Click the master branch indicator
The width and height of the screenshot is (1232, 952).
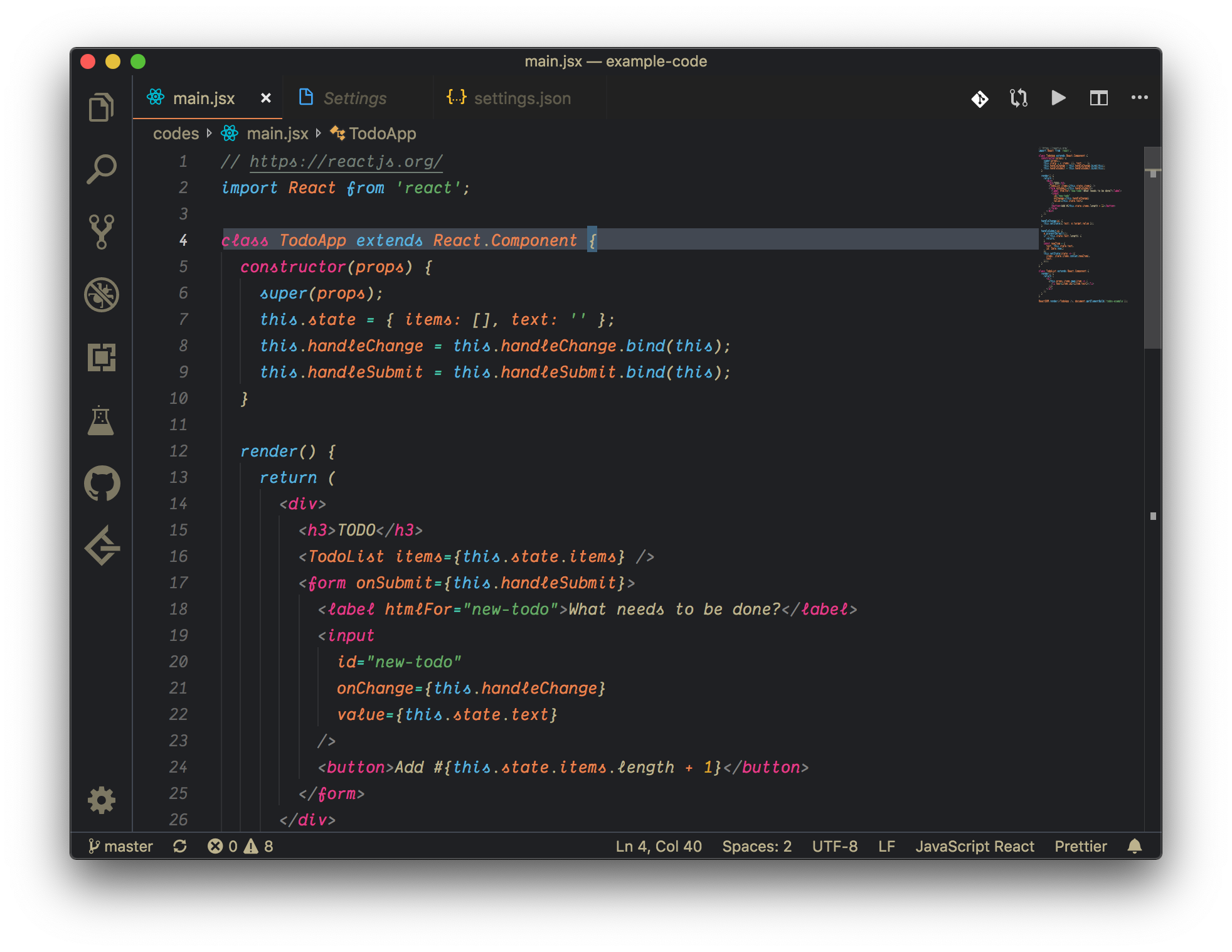click(x=121, y=847)
